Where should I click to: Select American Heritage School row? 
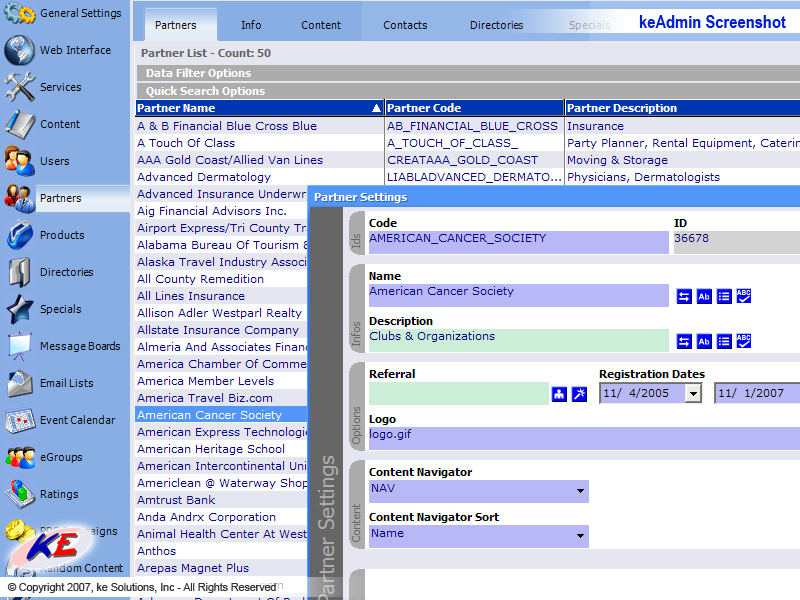pyautogui.click(x=221, y=449)
